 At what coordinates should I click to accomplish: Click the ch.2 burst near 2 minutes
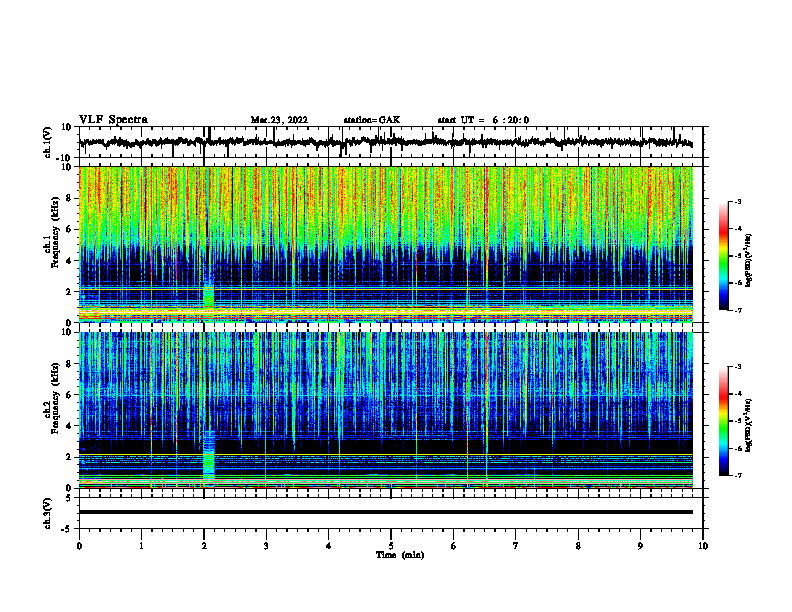click(x=209, y=454)
